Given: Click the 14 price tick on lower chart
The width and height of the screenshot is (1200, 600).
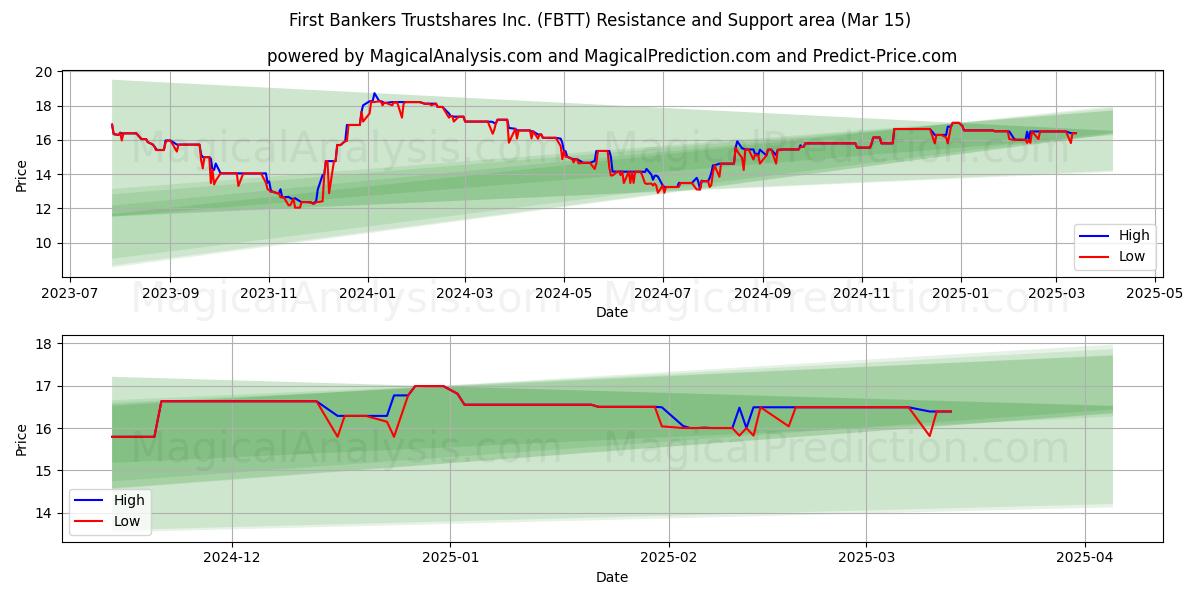Looking at the screenshot, I should point(44,513).
